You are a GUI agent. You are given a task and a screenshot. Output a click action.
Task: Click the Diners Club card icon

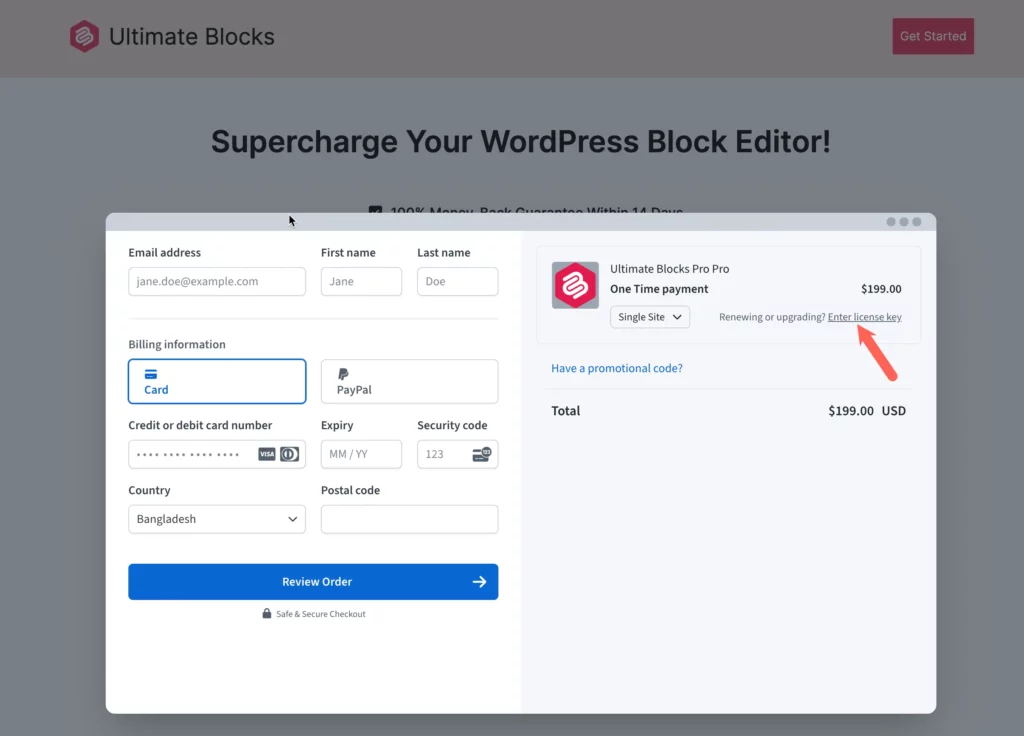click(289, 454)
